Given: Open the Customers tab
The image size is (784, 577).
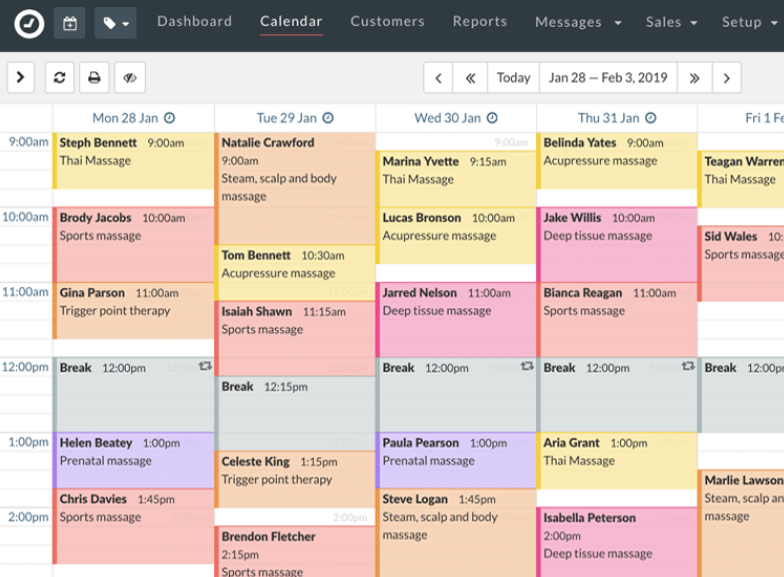Looking at the screenshot, I should [x=387, y=21].
